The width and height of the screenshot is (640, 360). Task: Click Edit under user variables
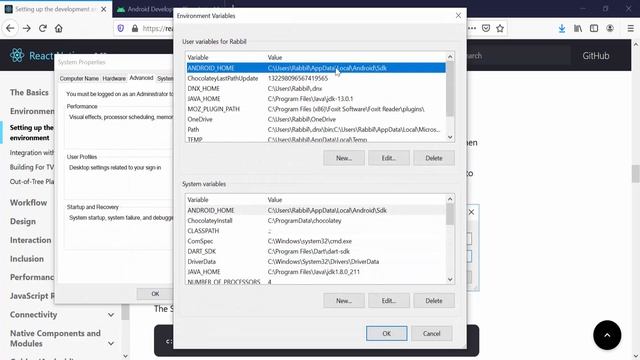pyautogui.click(x=389, y=158)
